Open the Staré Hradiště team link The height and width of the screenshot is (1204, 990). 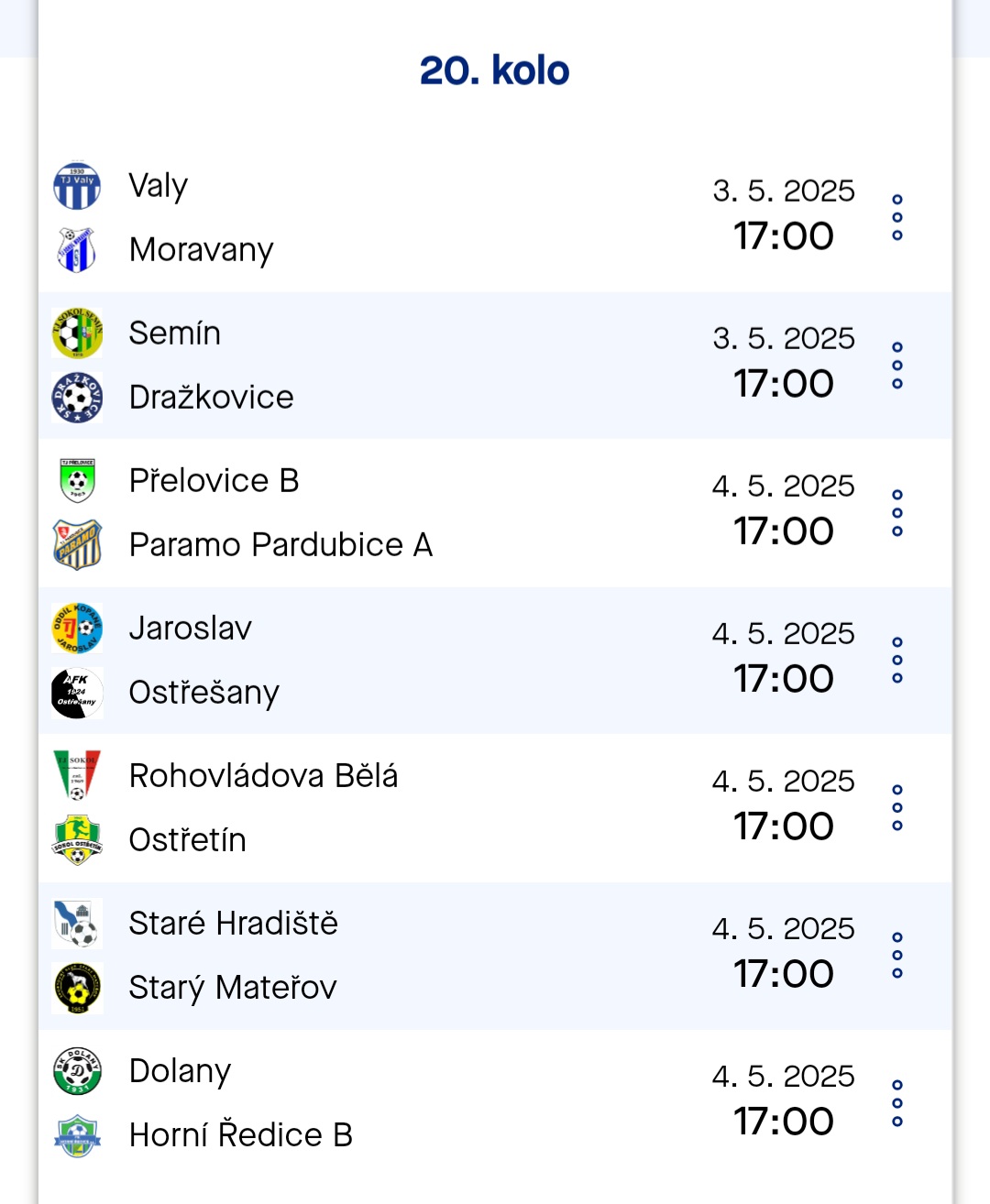tap(234, 924)
